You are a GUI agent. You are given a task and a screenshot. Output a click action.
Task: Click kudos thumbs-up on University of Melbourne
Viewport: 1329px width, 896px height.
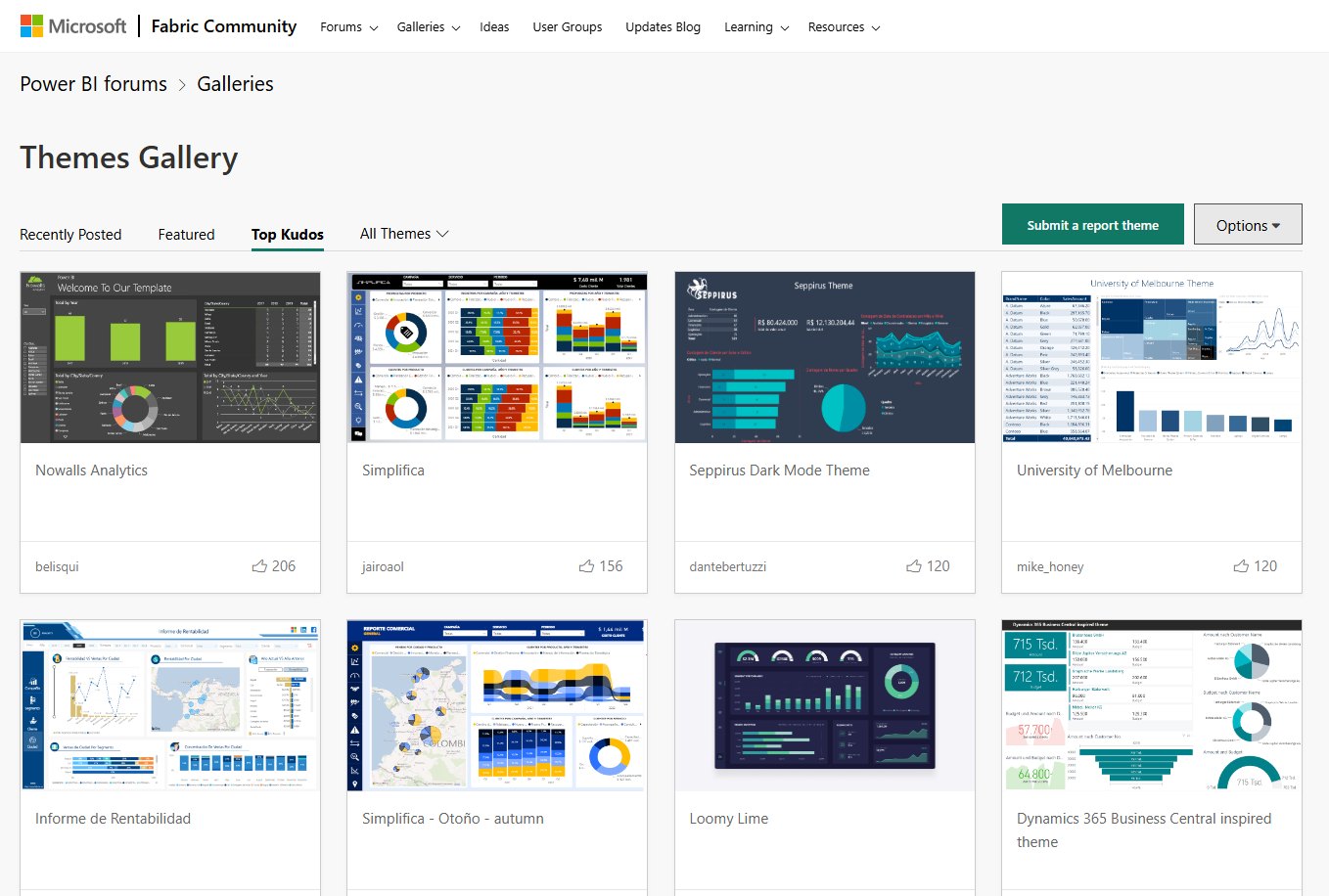[1241, 566]
